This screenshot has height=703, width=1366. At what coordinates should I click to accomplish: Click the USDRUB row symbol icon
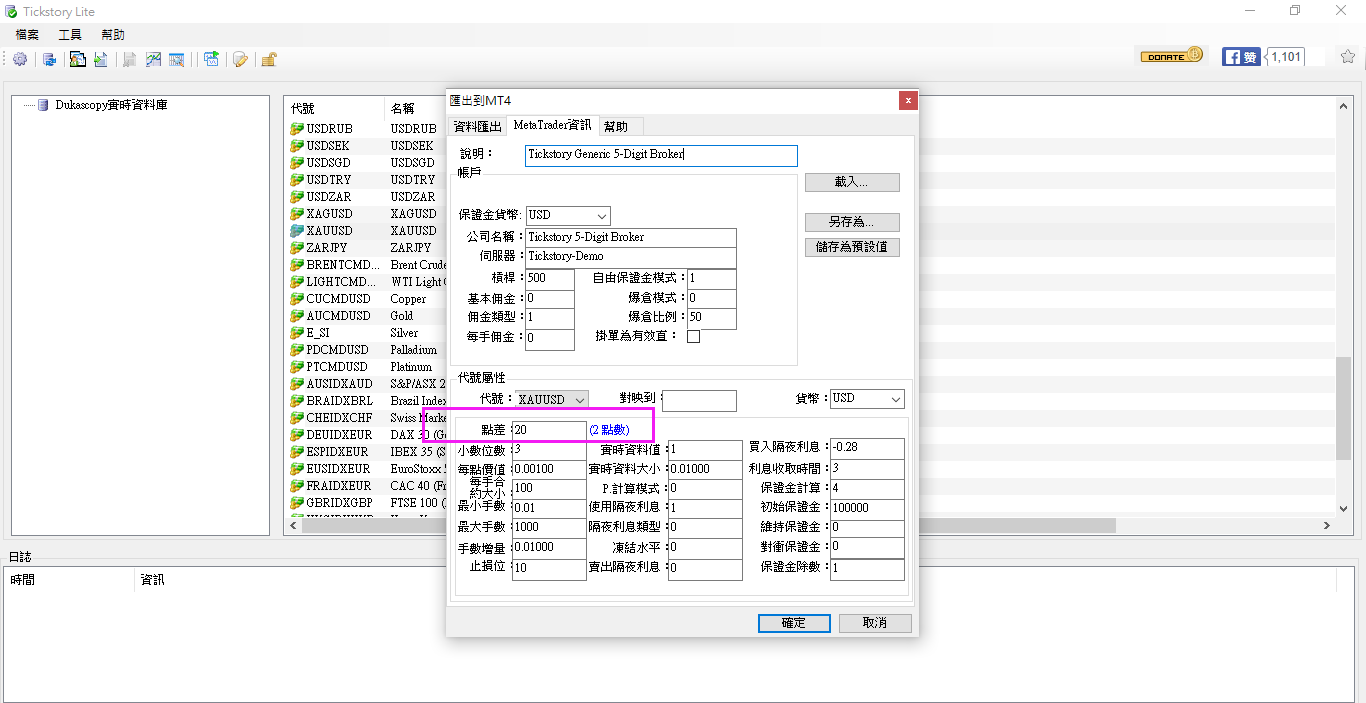point(297,129)
